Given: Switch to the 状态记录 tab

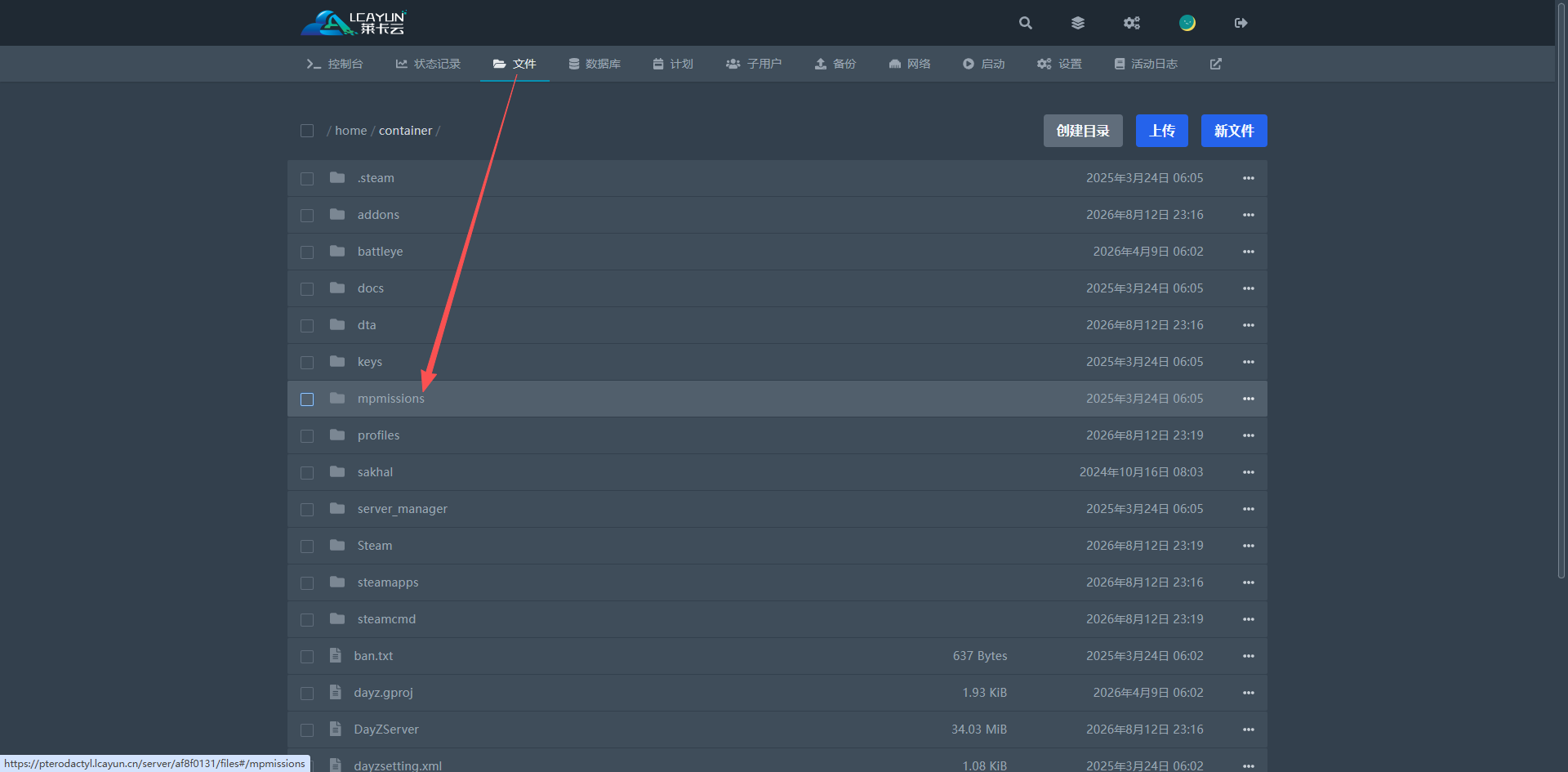Looking at the screenshot, I should pyautogui.click(x=428, y=64).
